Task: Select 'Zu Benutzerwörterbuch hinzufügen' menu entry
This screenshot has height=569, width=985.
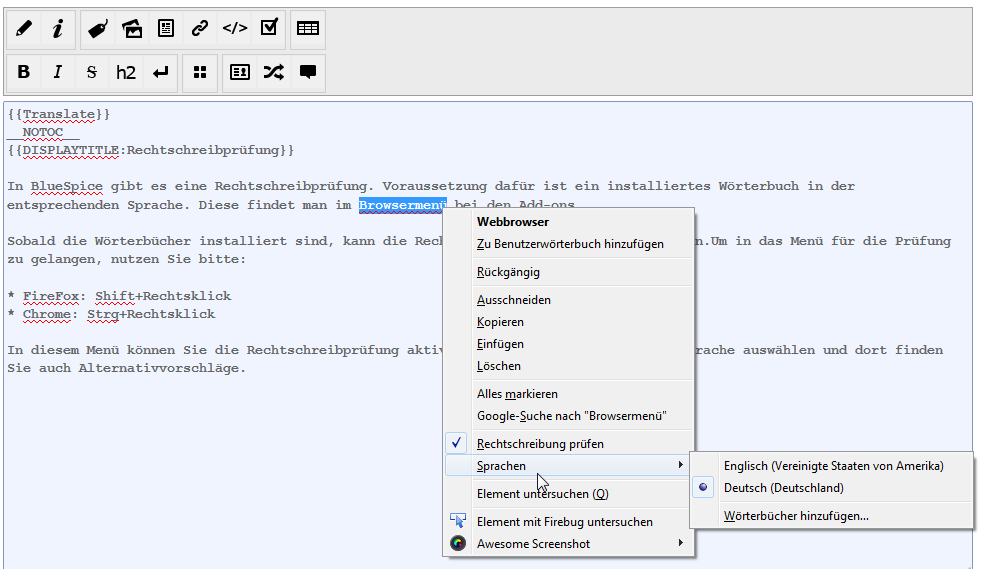Action: click(x=570, y=244)
